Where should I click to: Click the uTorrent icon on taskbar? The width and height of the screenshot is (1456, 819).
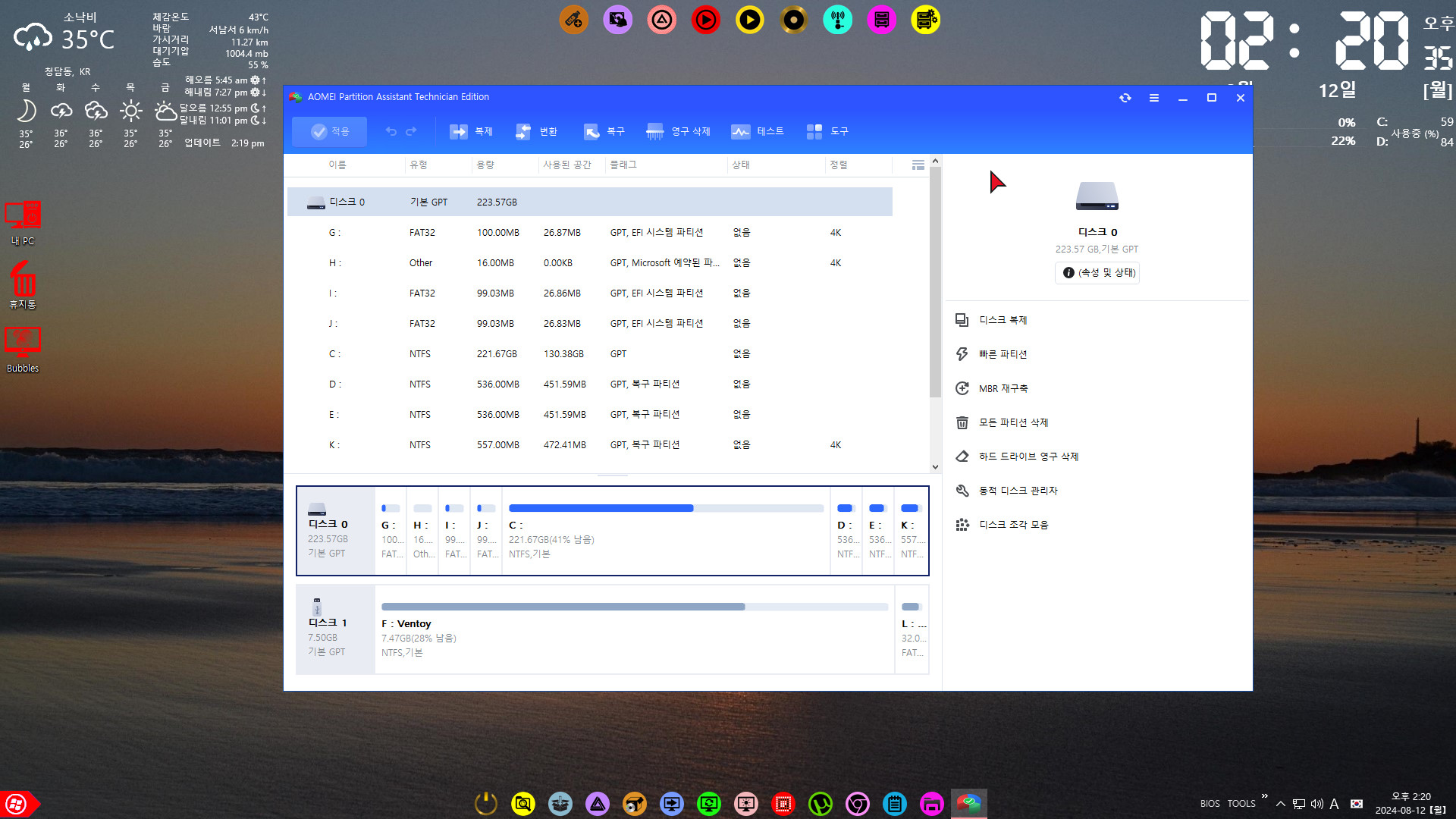coord(821,804)
